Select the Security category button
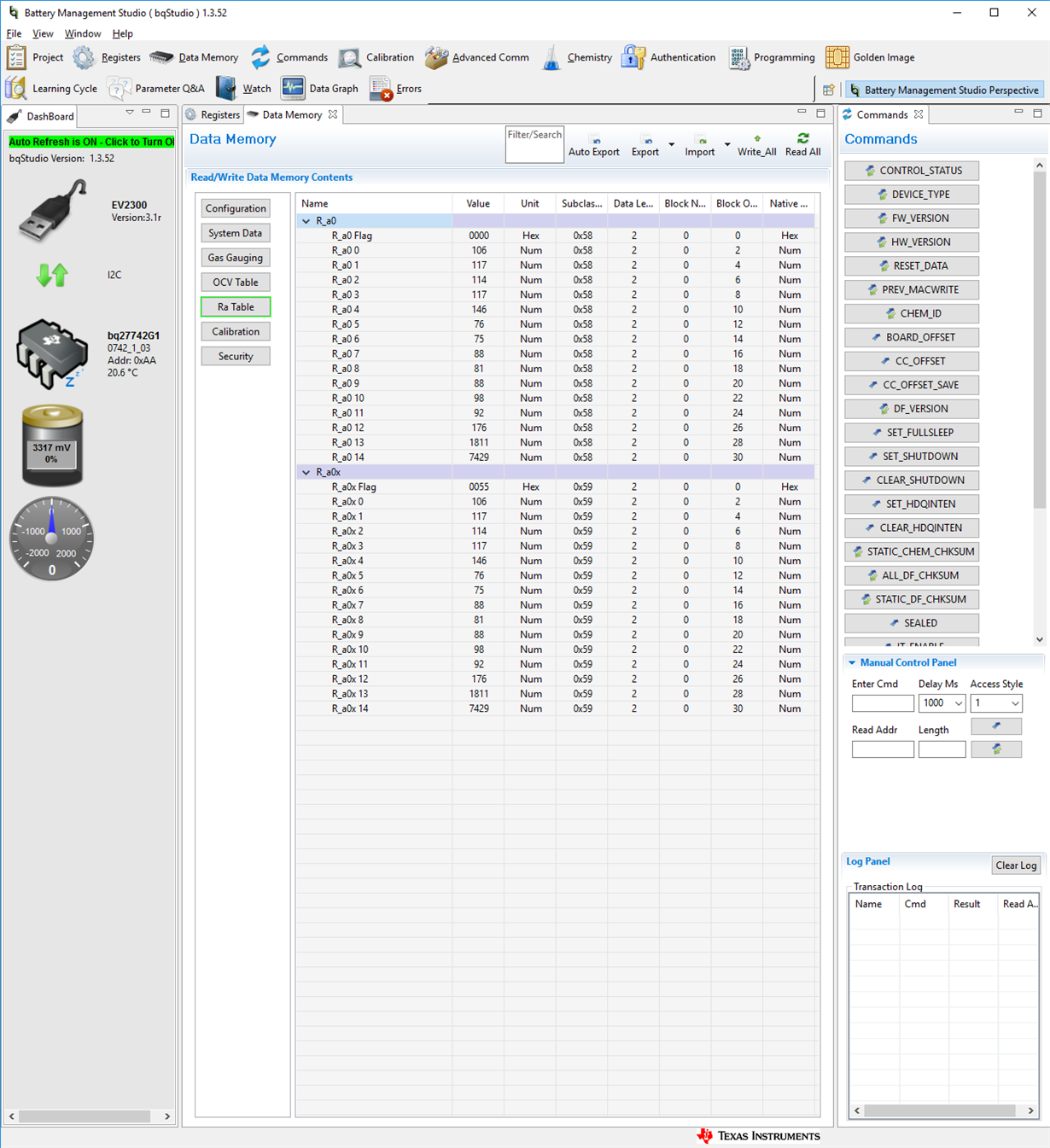Screen dimensions: 1050x1148 (x=236, y=357)
